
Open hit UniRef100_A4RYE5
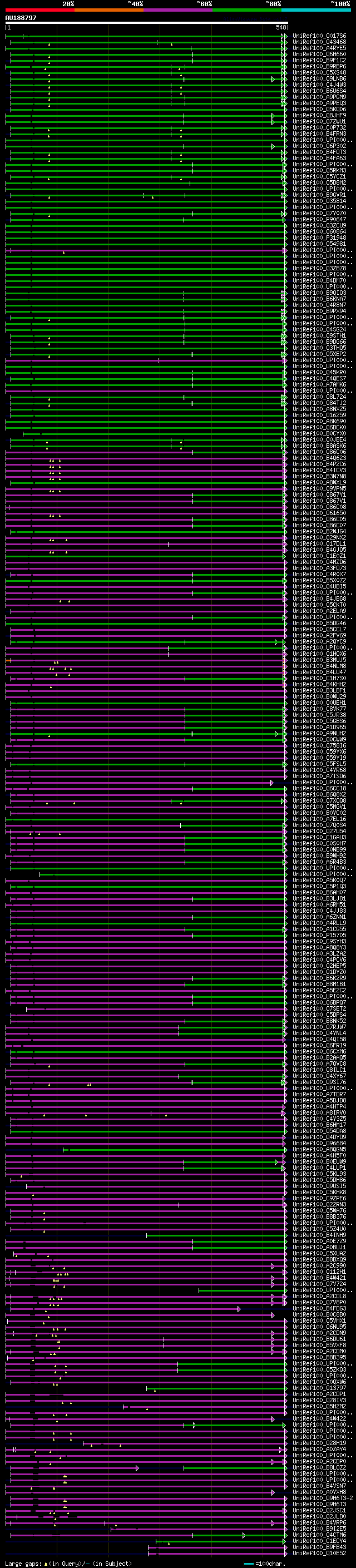tap(319, 48)
